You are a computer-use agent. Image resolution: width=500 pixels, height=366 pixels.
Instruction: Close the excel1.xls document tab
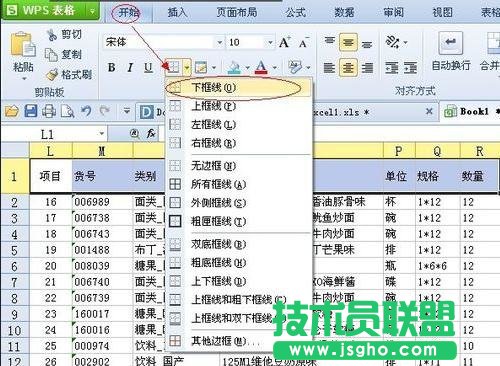coord(429,111)
